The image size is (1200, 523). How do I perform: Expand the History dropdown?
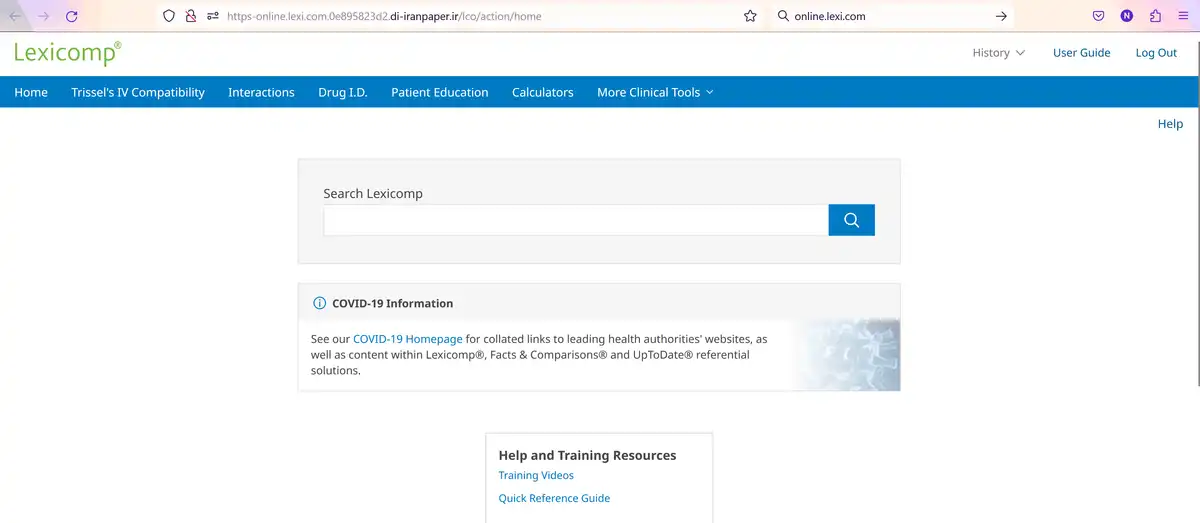pyautogui.click(x=998, y=53)
